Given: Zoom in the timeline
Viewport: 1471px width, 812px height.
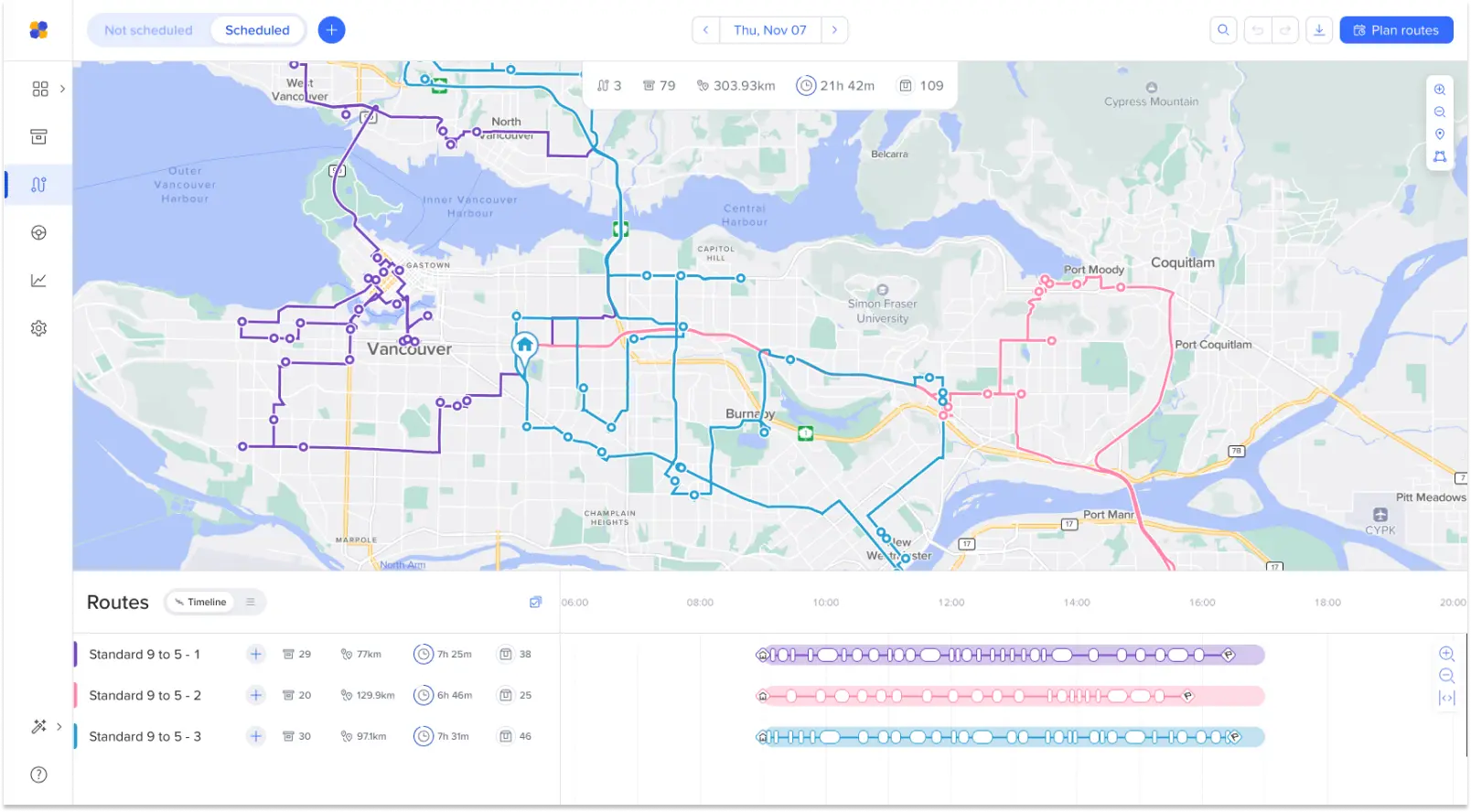Looking at the screenshot, I should (1446, 654).
